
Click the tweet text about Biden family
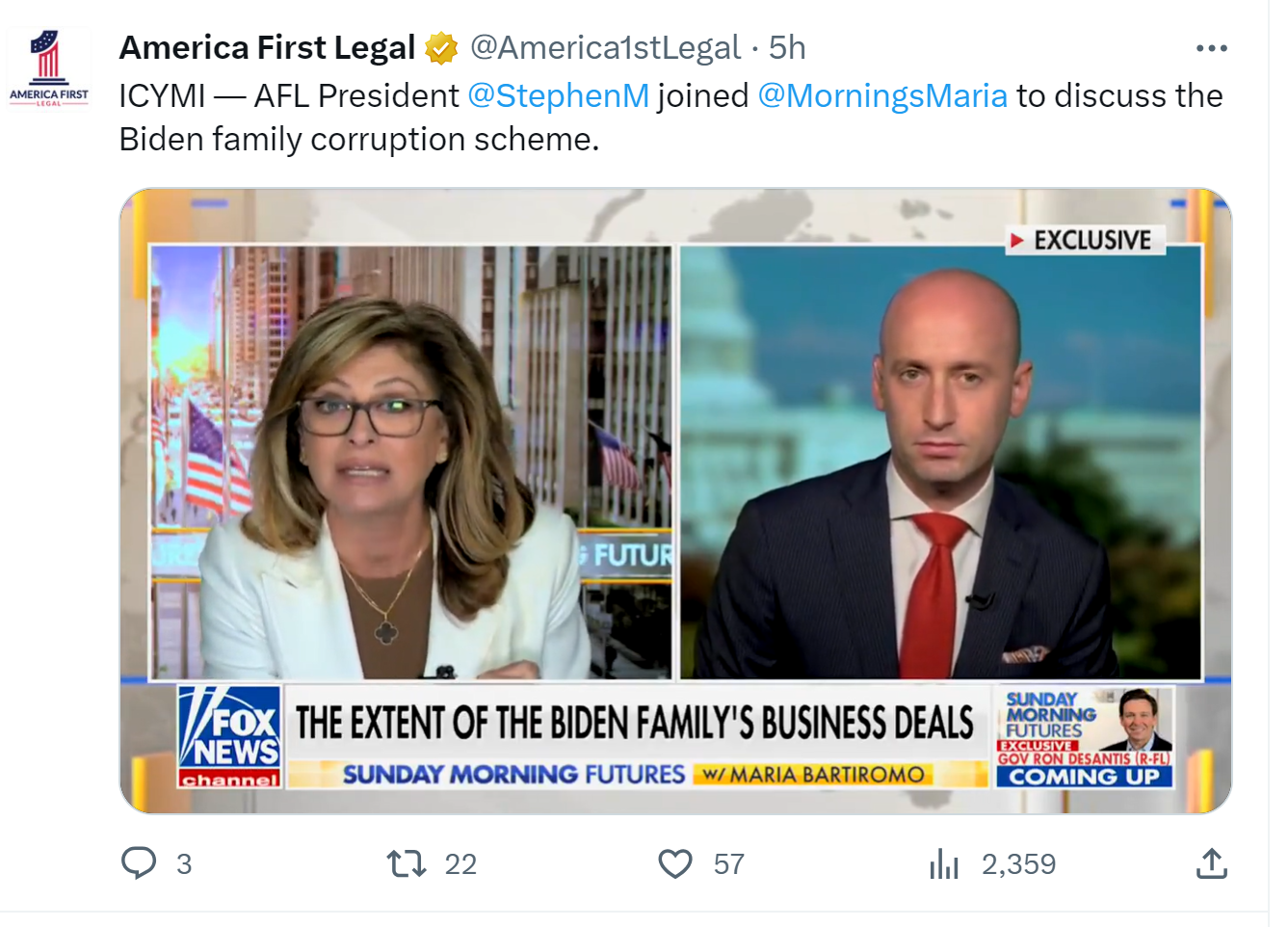tap(358, 140)
